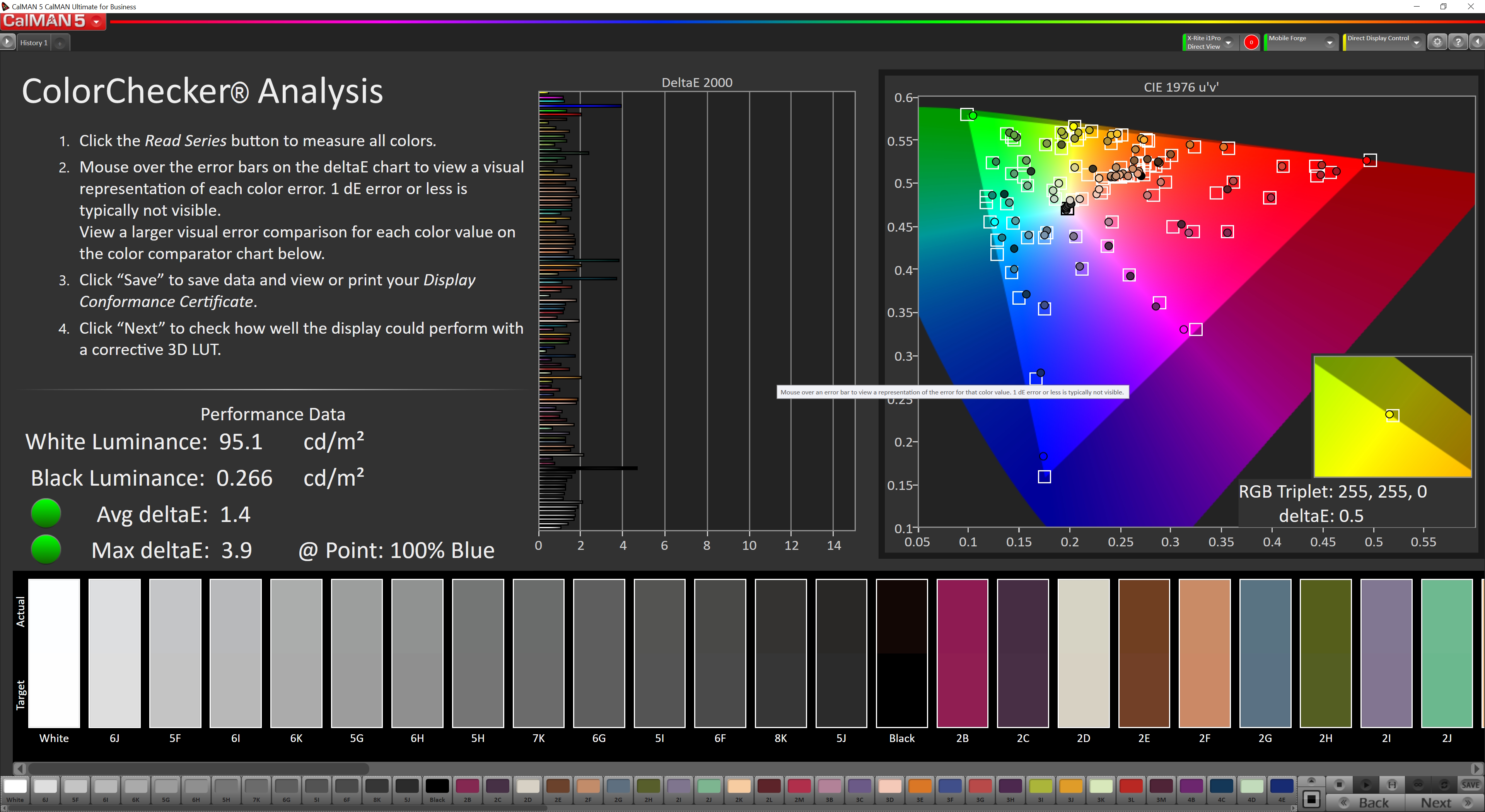Screen dimensions: 1485x812
Task: Switch to the History 1 tab
Action: (x=33, y=43)
